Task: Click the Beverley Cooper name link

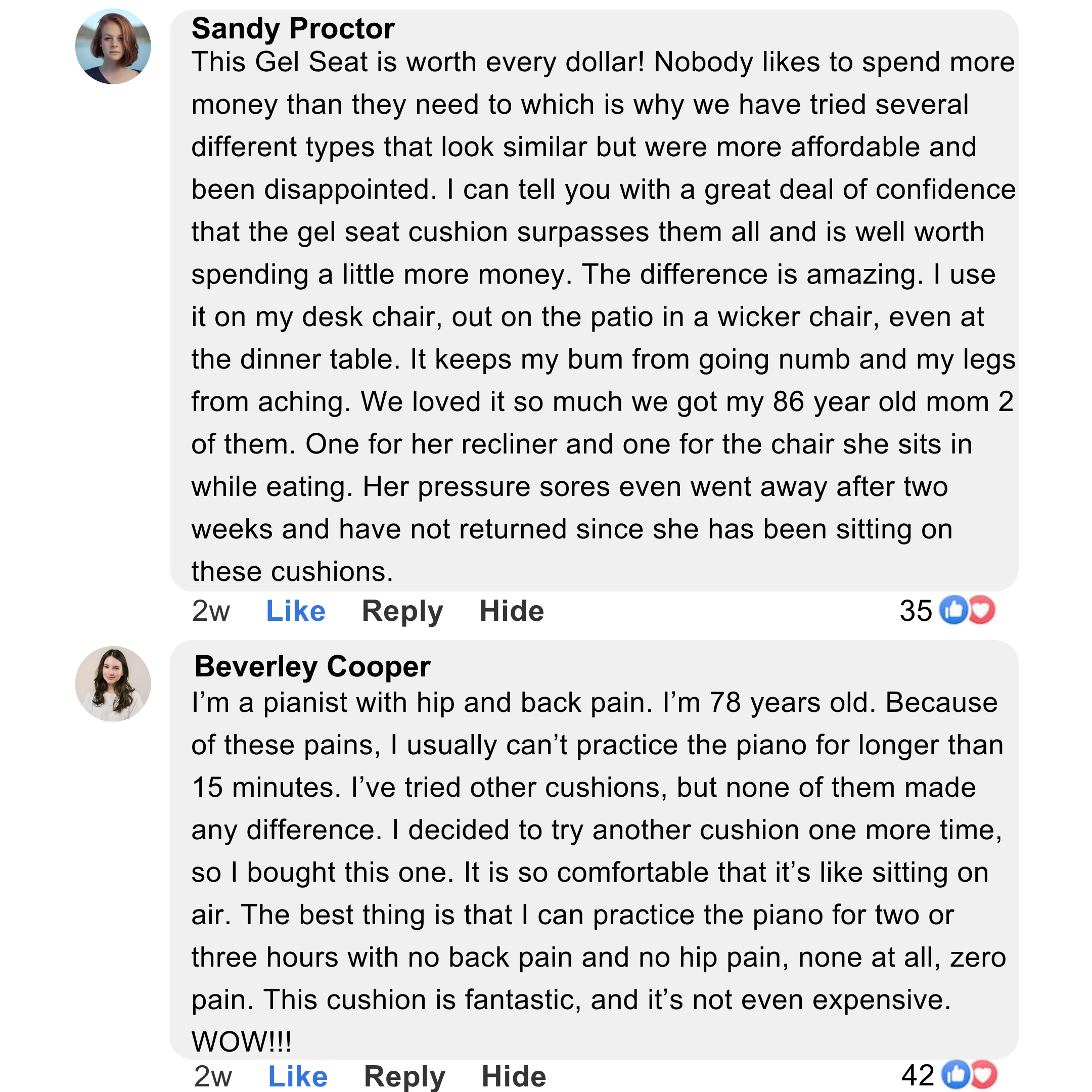Action: [x=312, y=666]
